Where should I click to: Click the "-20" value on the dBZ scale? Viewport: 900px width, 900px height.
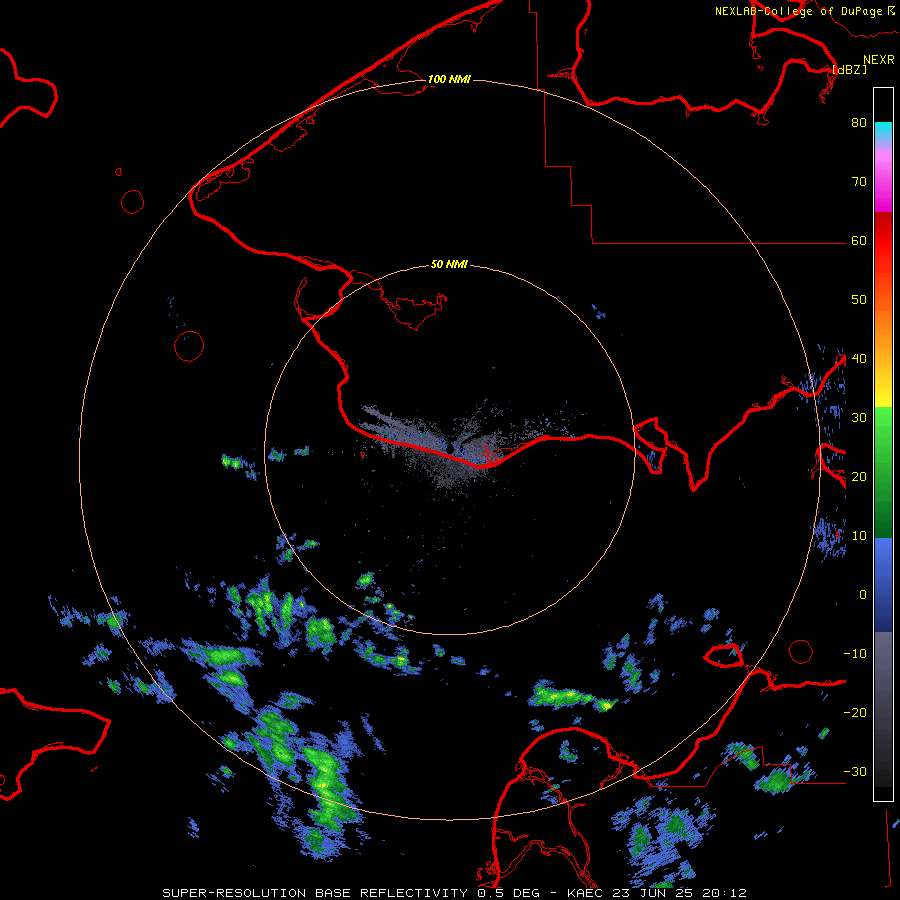(x=855, y=712)
